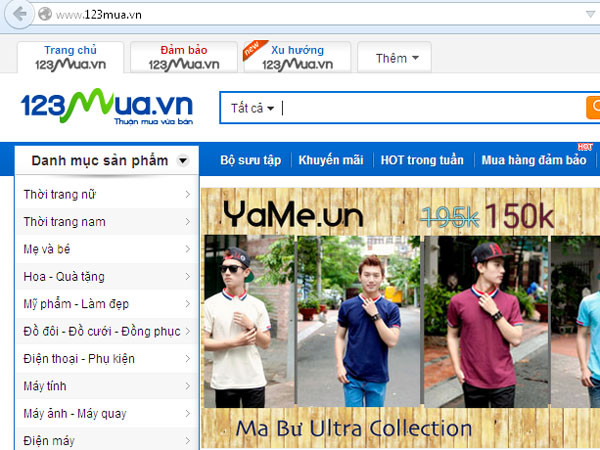Click Thuận mua vừa bán slogan

pyautogui.click(x=153, y=121)
